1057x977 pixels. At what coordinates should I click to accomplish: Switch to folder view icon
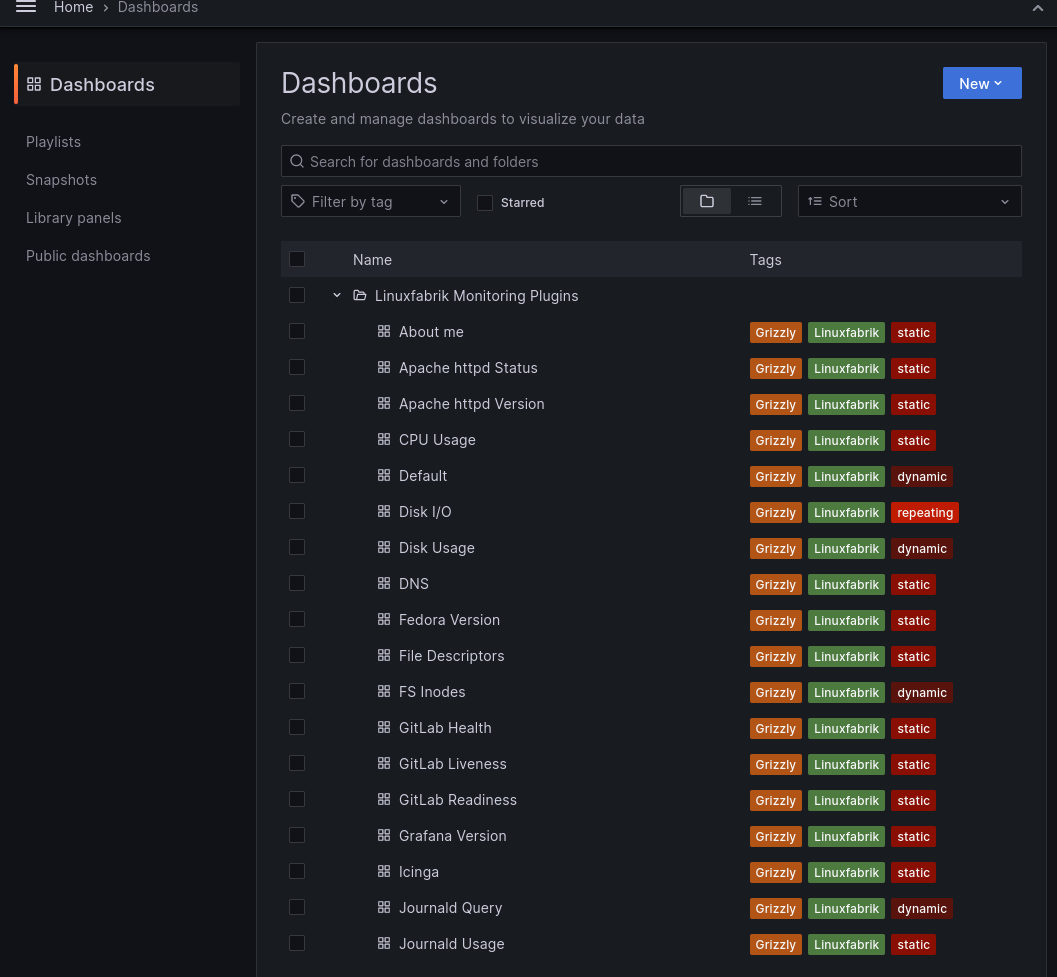point(706,201)
